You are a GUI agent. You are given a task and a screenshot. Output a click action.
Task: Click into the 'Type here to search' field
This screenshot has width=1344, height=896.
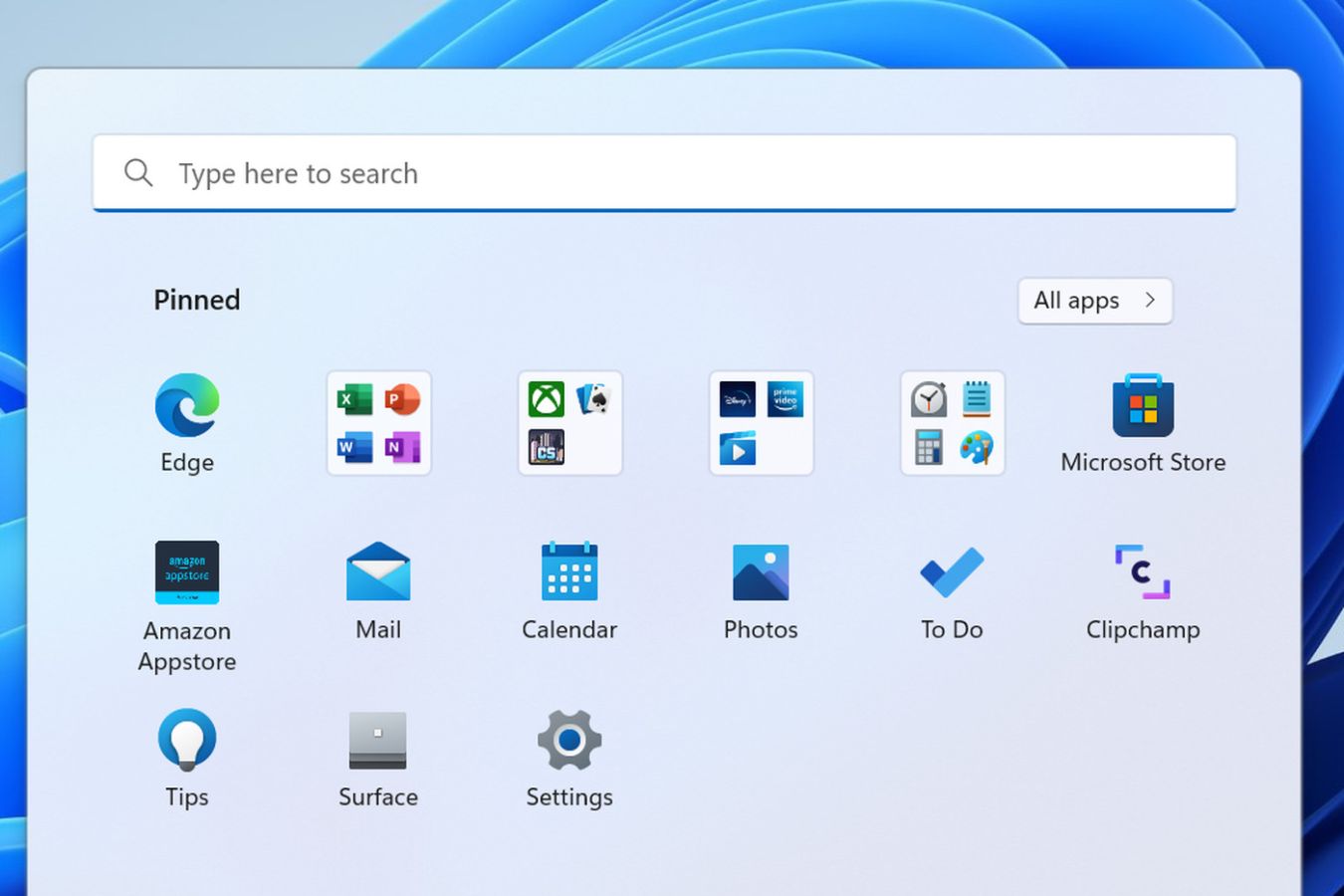(x=665, y=173)
